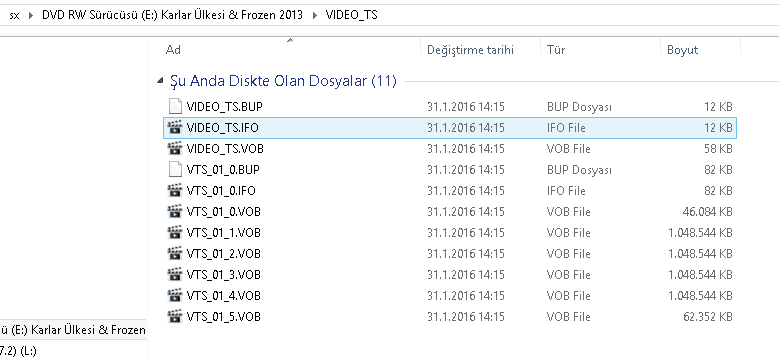Click the date of VTS_01_3.VOB row
This screenshot has width=779, height=361.
tap(466, 275)
